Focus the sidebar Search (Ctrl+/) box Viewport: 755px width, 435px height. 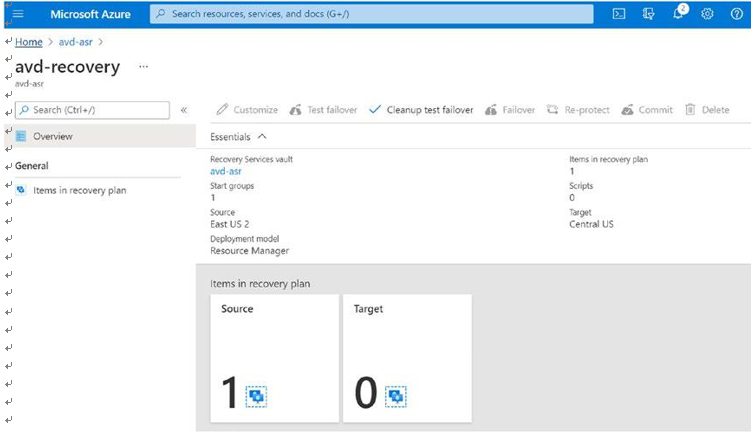(x=92, y=110)
